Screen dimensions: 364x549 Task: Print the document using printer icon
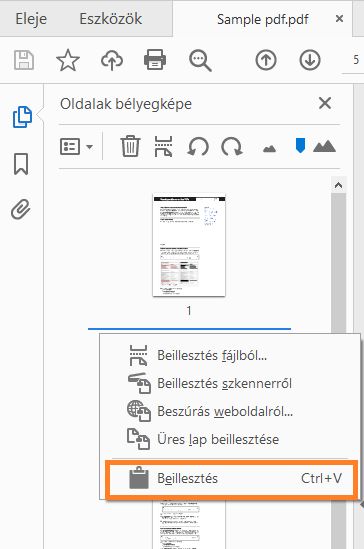[x=155, y=60]
